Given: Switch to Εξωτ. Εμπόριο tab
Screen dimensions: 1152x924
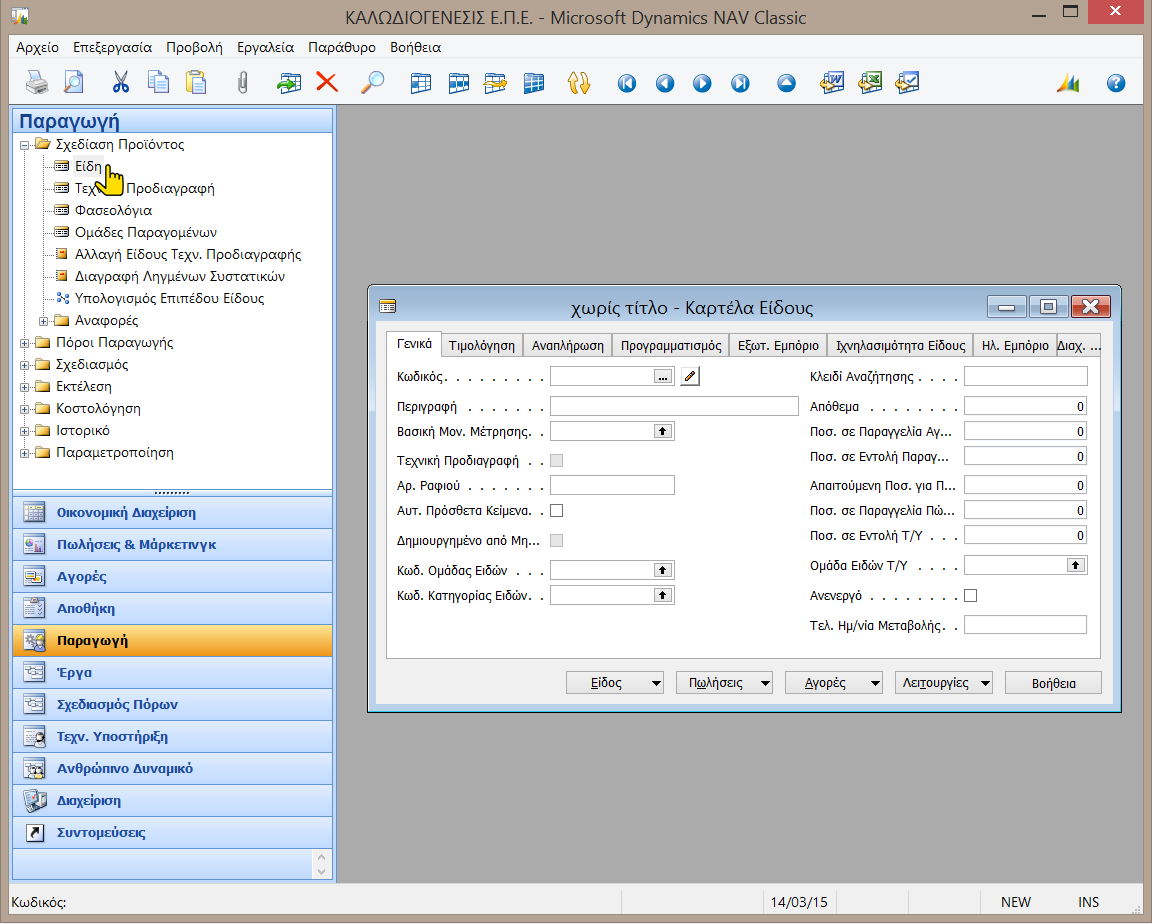Looking at the screenshot, I should coord(778,345).
